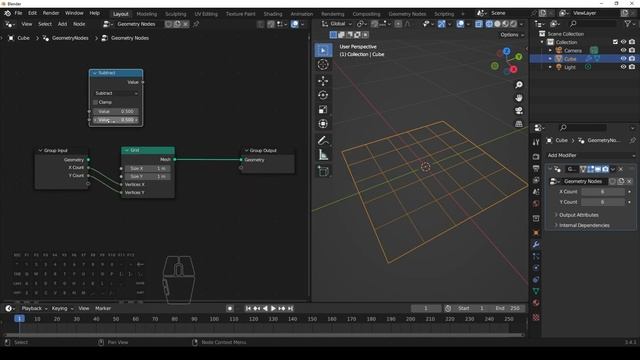Open the Keying dropdown in timeline
The width and height of the screenshot is (640, 360).
(x=62, y=309)
